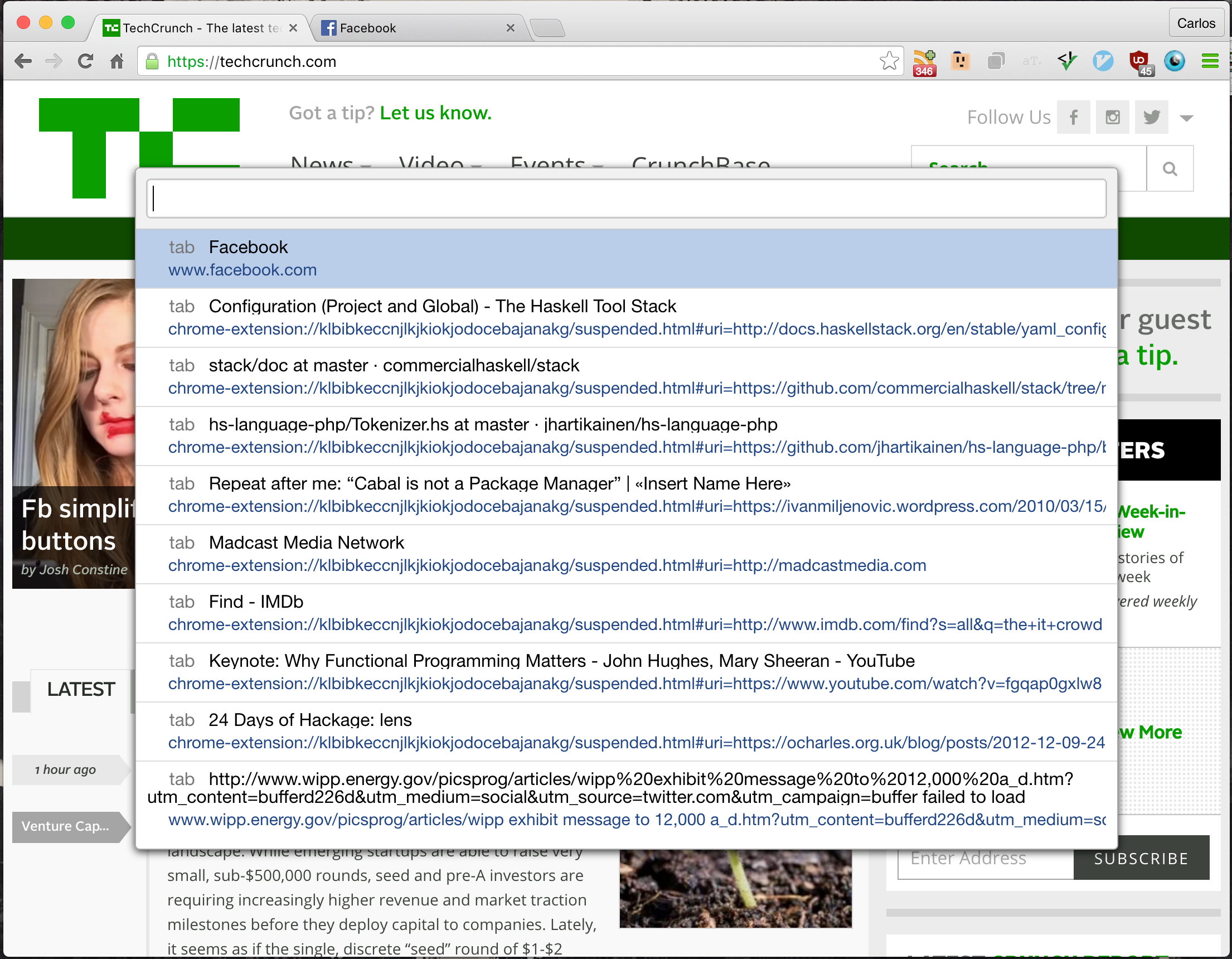1232x959 pixels.
Task: Bookmark this page with the star icon
Action: (x=889, y=61)
